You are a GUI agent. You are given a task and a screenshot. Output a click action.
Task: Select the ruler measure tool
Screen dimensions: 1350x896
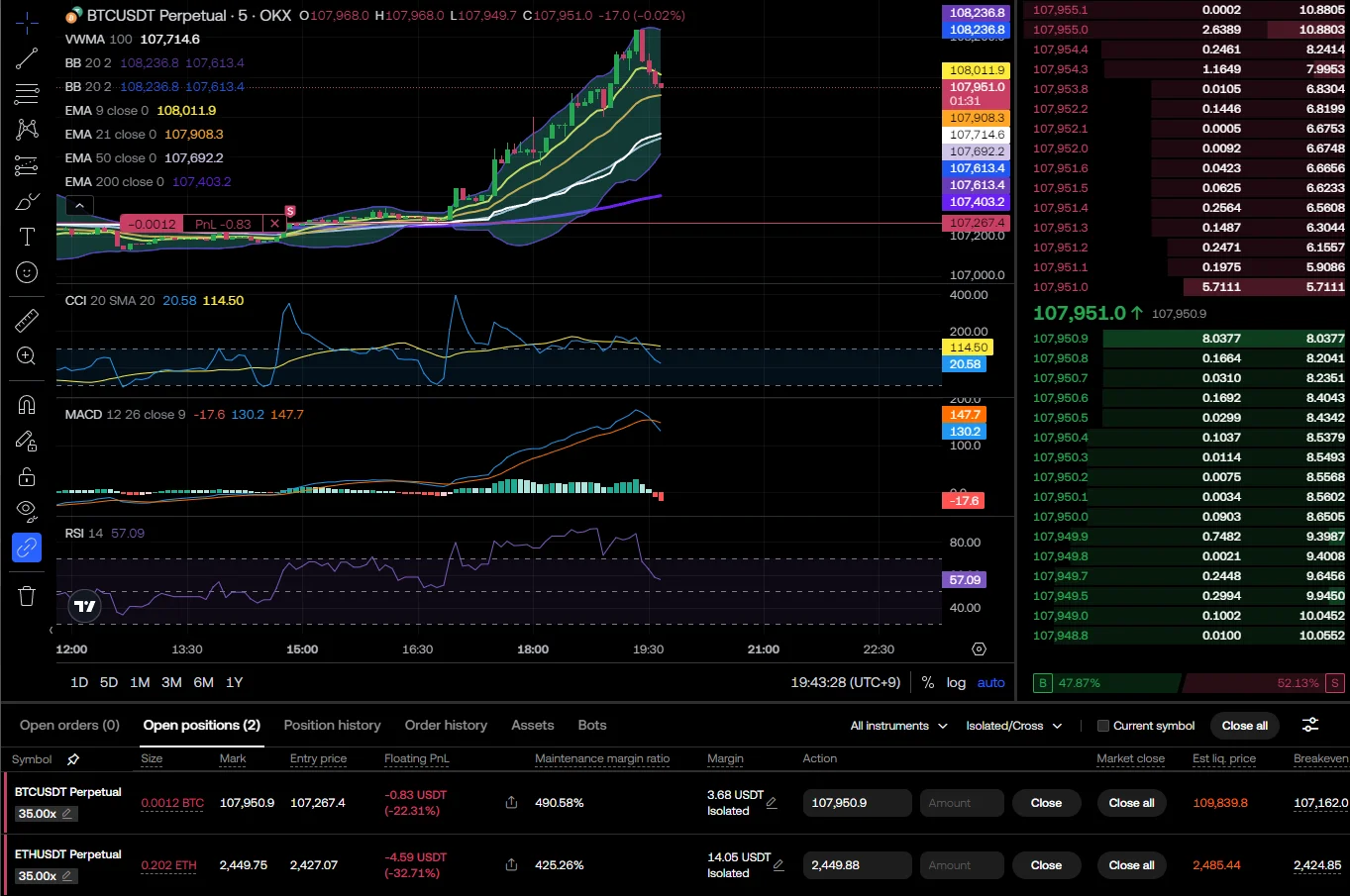point(27,320)
